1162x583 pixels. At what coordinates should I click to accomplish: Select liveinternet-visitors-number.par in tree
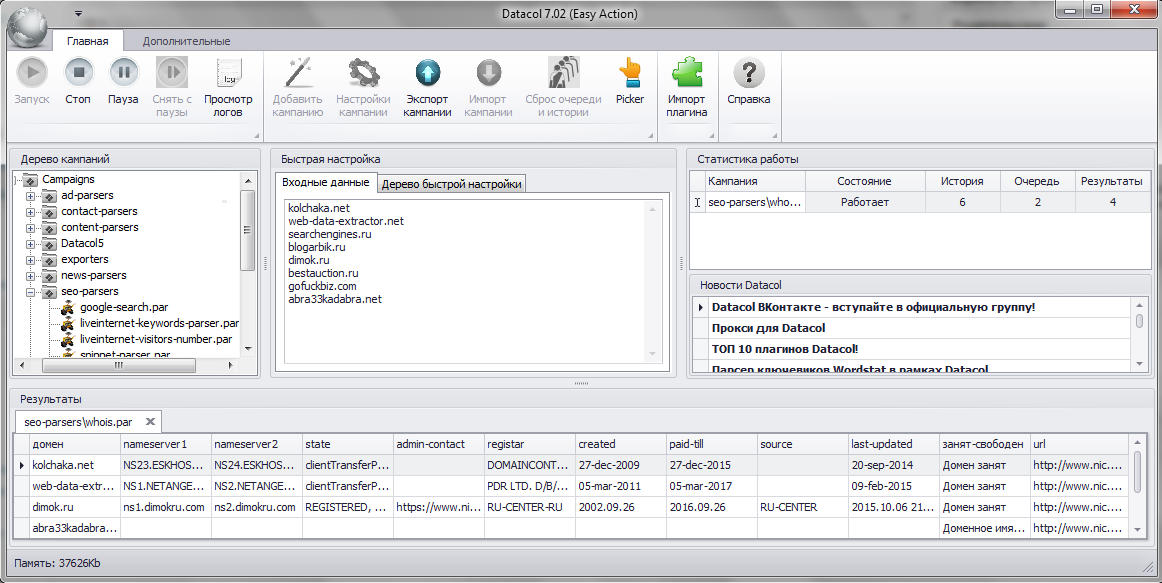coord(156,339)
